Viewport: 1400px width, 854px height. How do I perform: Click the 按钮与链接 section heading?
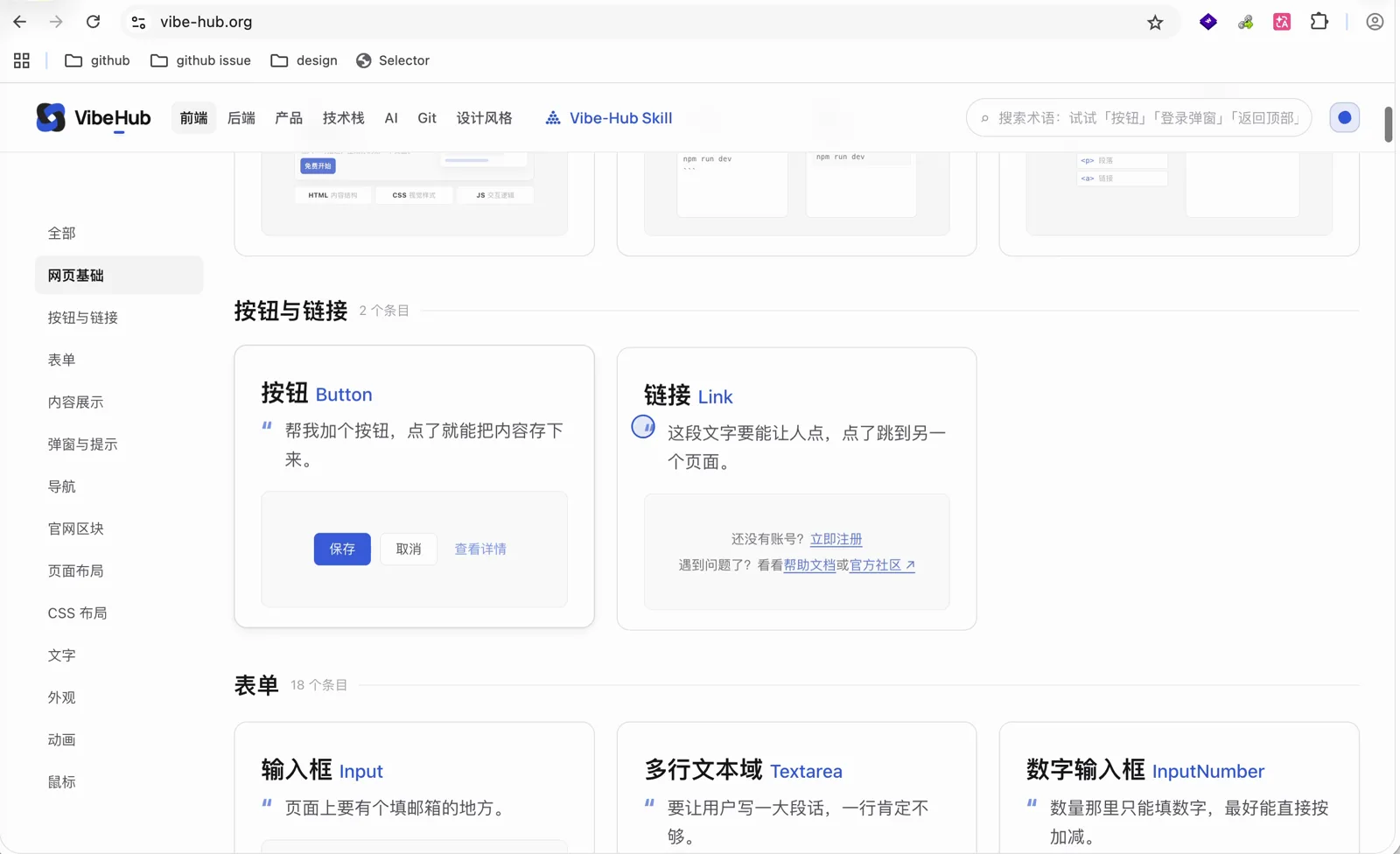click(290, 311)
